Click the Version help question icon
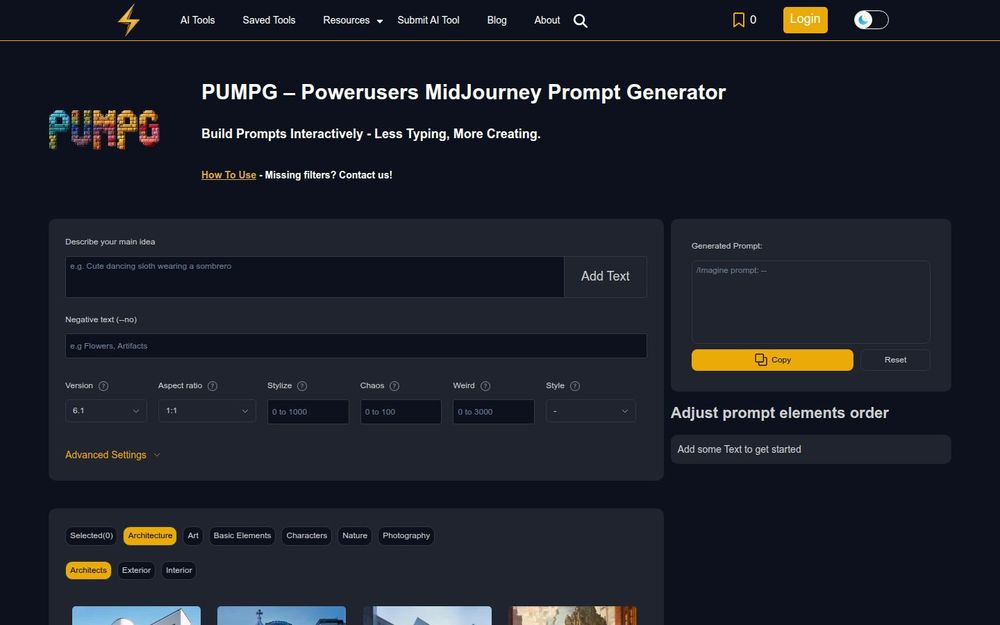 point(103,386)
